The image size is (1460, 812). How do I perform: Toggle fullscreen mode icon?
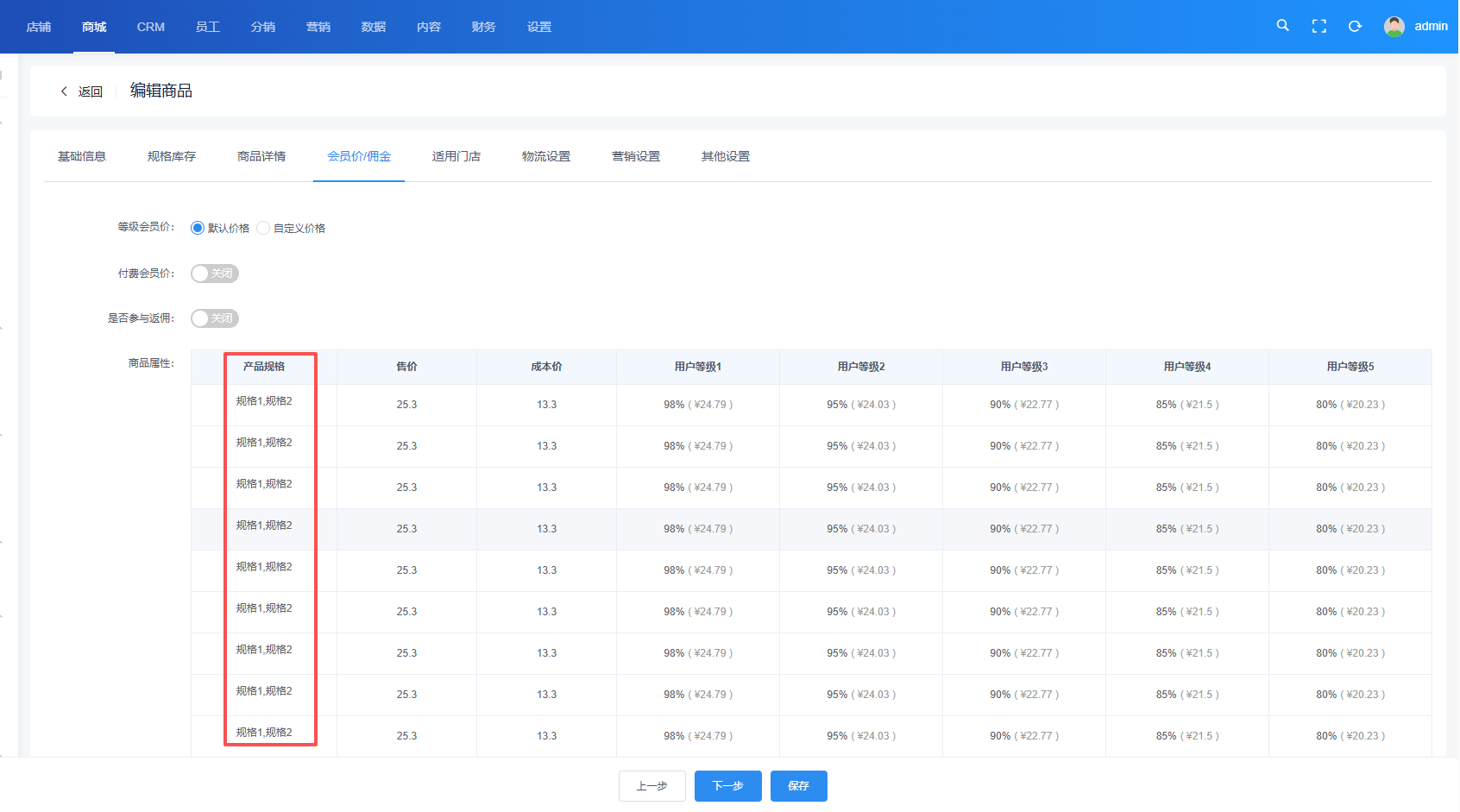(x=1318, y=27)
